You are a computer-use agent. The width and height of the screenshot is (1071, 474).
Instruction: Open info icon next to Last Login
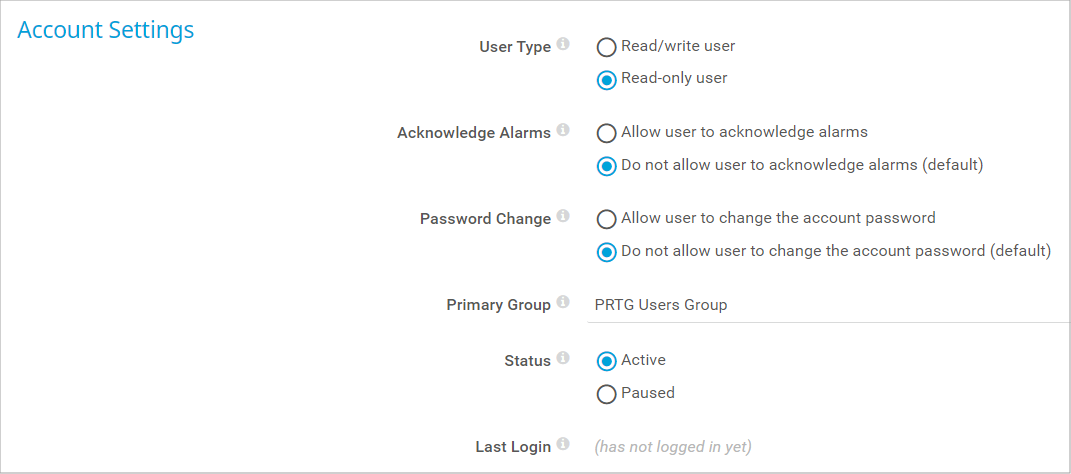pyautogui.click(x=563, y=445)
